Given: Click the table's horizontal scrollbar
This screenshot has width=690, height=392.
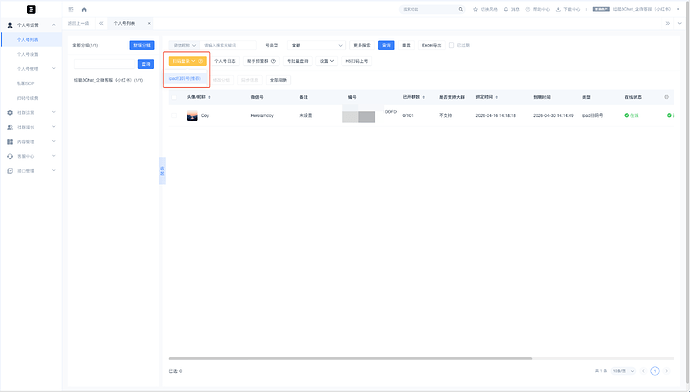Looking at the screenshot, I should point(350,358).
